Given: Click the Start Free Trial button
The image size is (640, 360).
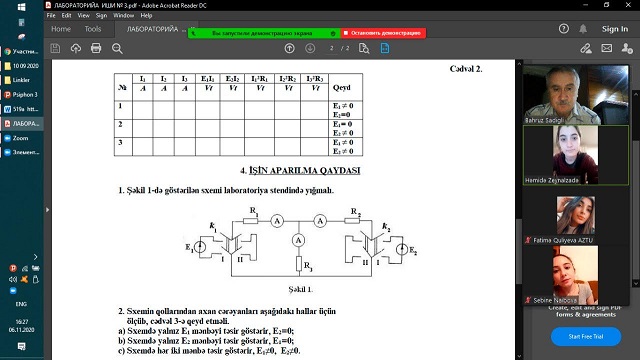Looking at the screenshot, I should pyautogui.click(x=586, y=336).
